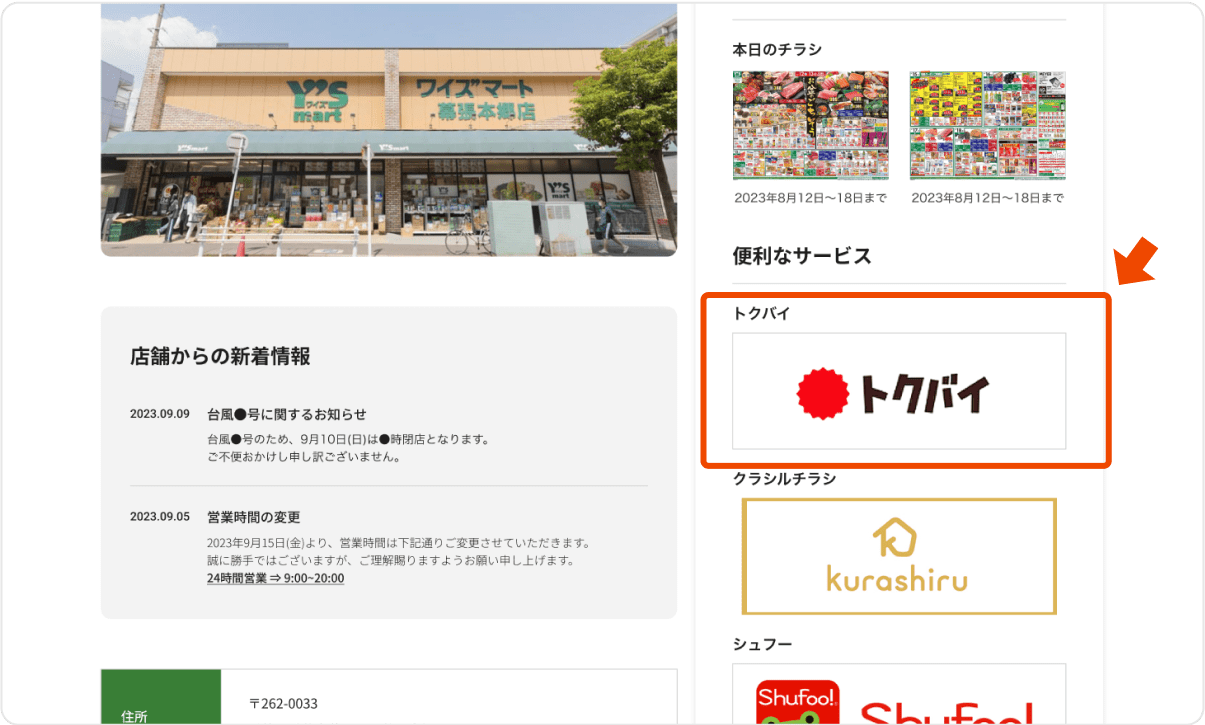
Task: Click the heading 本日のチラシ
Action: [778, 49]
